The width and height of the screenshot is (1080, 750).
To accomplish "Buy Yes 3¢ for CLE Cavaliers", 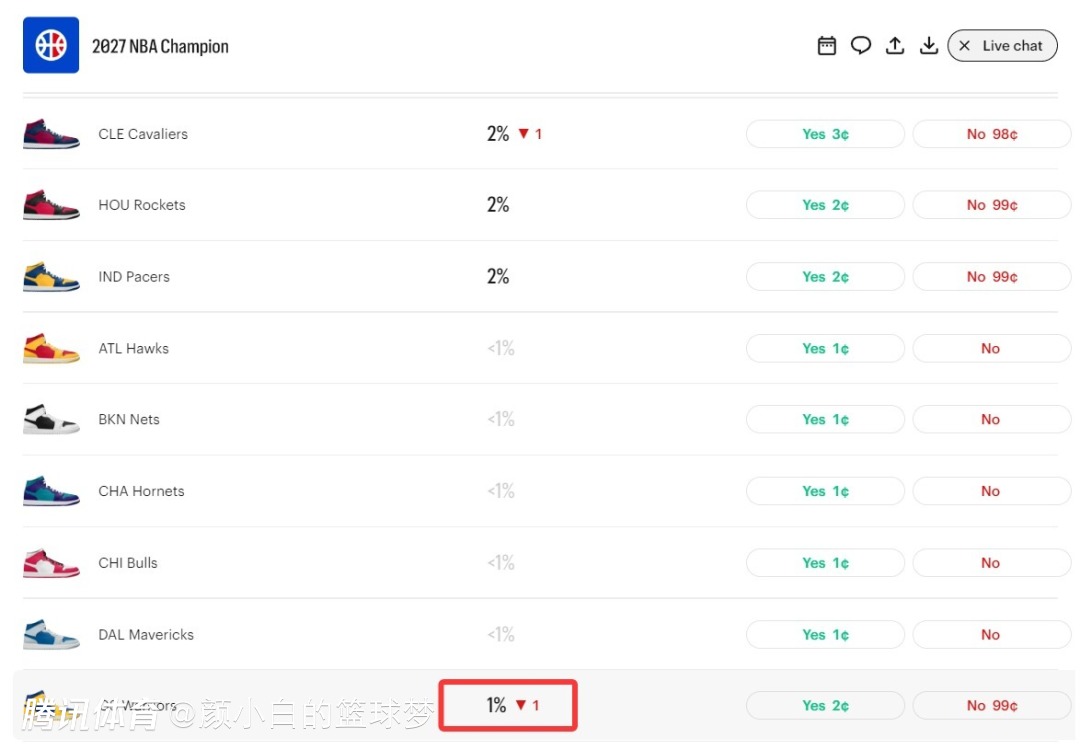I will tap(825, 134).
